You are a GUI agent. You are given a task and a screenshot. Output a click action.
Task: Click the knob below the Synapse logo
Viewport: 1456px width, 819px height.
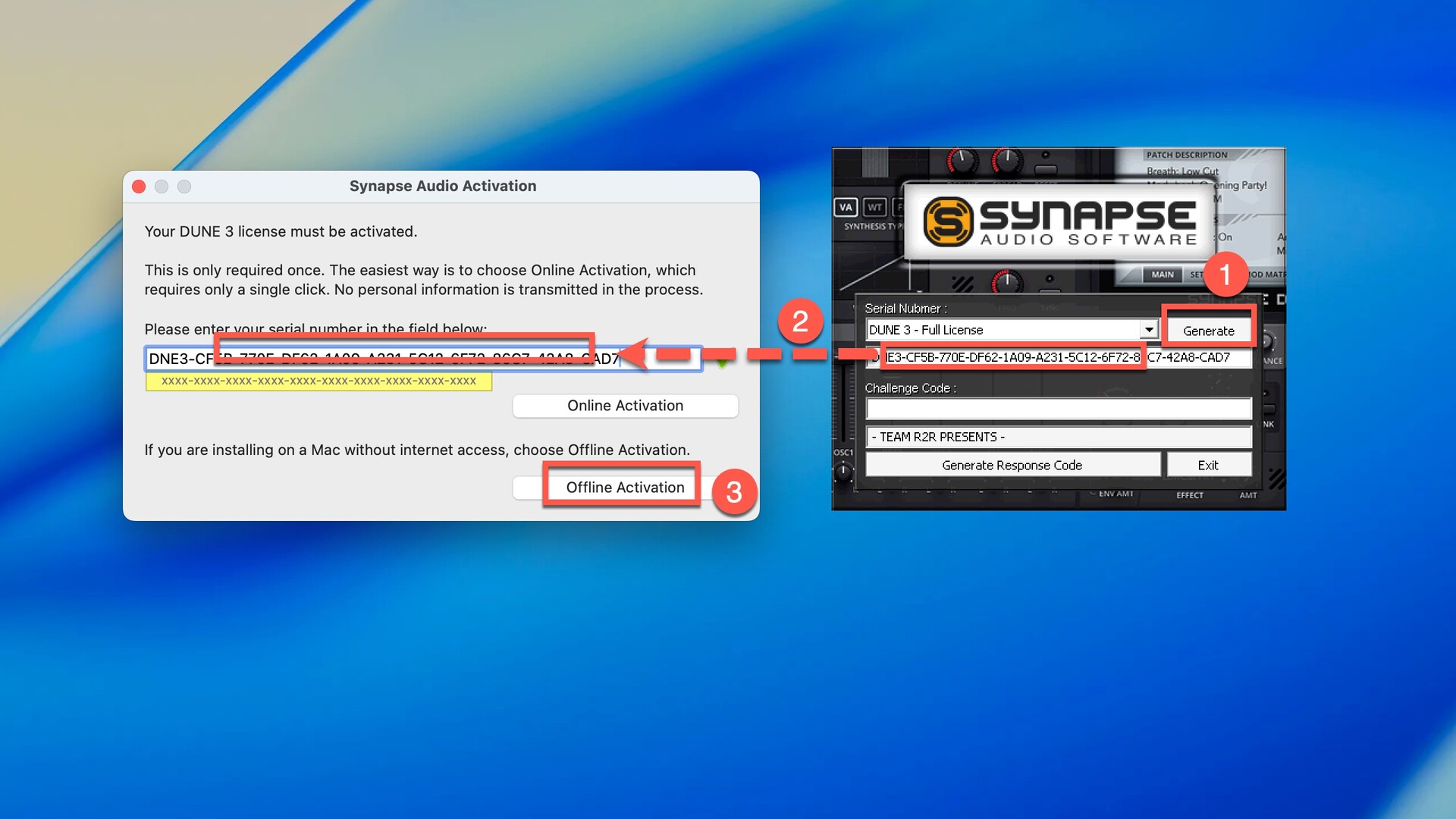click(x=1007, y=282)
